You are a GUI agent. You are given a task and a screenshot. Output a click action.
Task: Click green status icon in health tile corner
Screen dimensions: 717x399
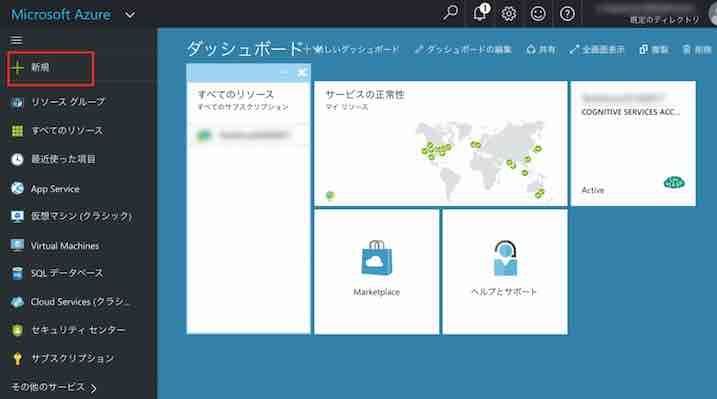coord(330,196)
